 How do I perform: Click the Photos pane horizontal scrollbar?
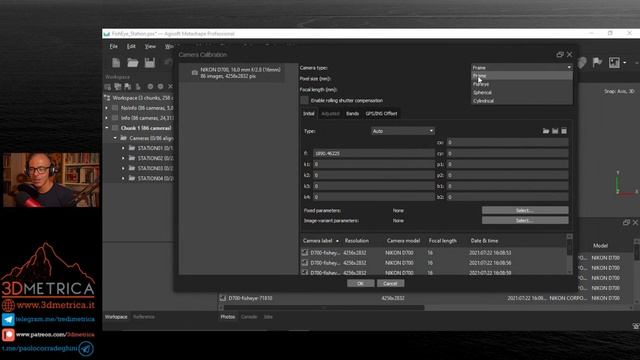pyautogui.click(x=325, y=307)
